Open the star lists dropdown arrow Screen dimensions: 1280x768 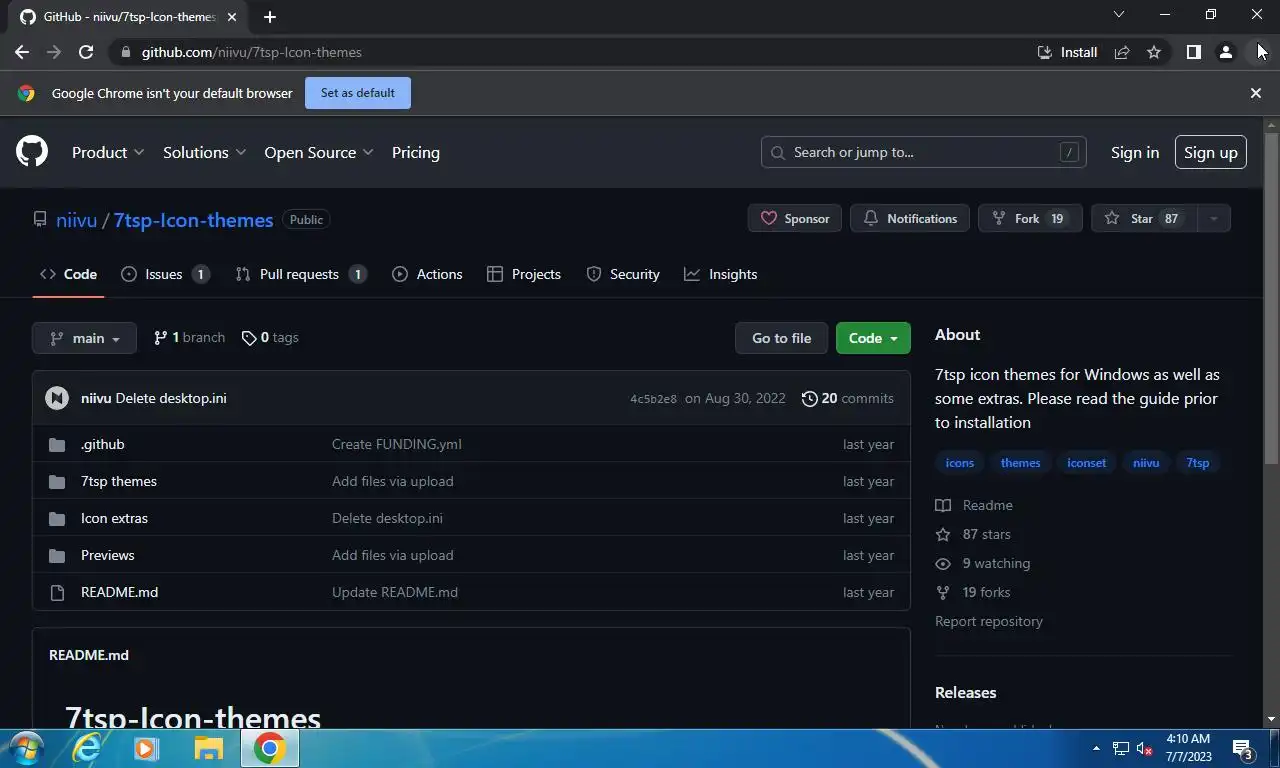coord(1213,218)
